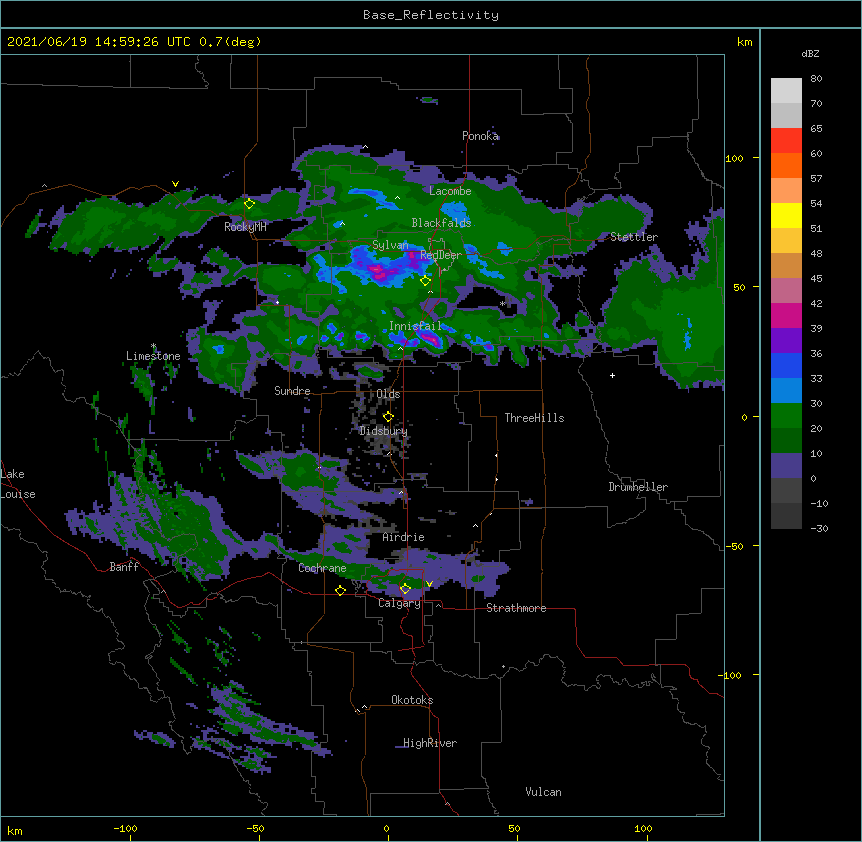Screen dimensions: 862x842
Task: Pick the bright yellow 54 dBZ legend swatch
Action: click(x=786, y=215)
